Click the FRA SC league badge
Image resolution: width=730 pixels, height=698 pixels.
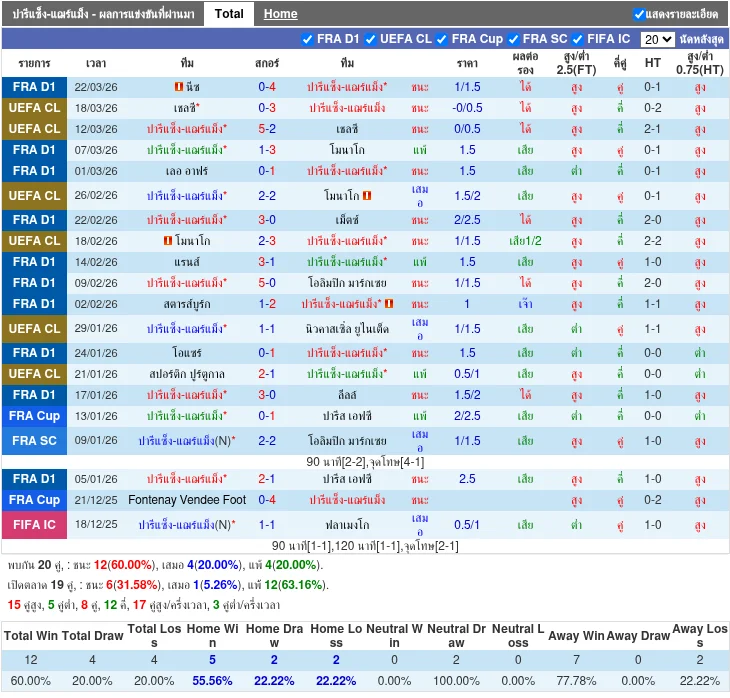(35, 441)
